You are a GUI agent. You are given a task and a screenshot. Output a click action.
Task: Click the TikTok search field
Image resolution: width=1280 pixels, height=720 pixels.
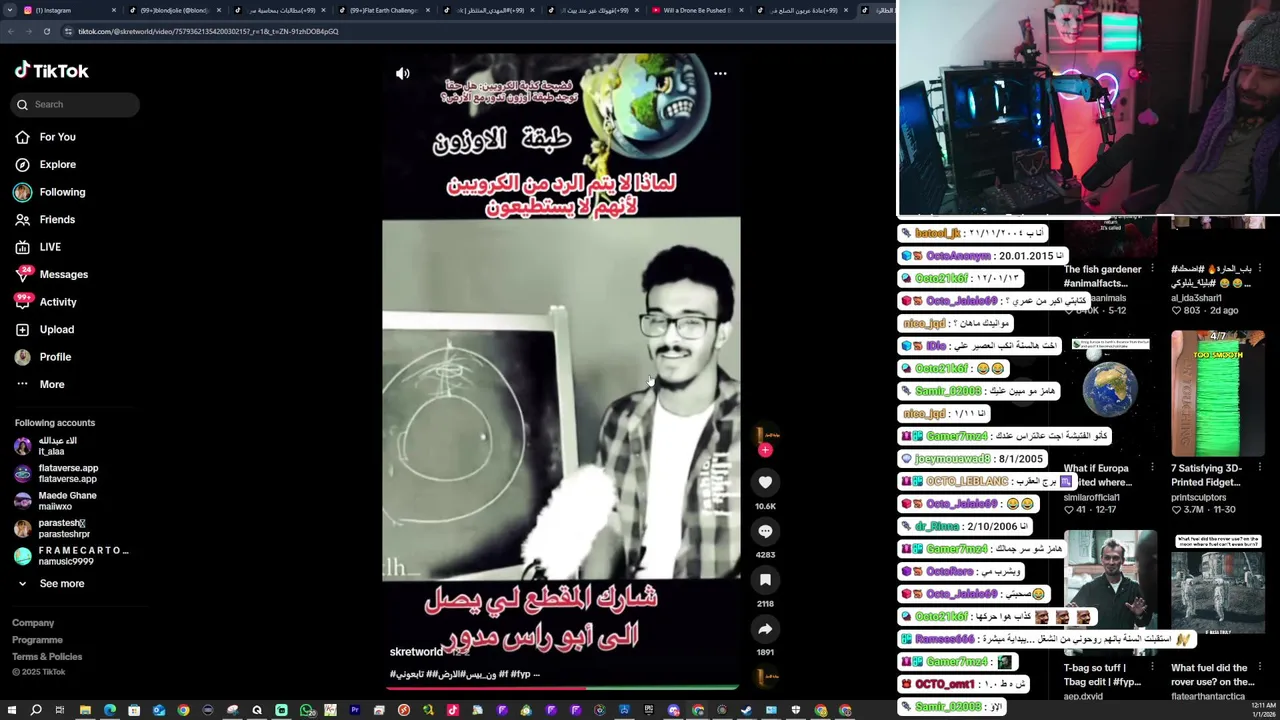pos(76,104)
